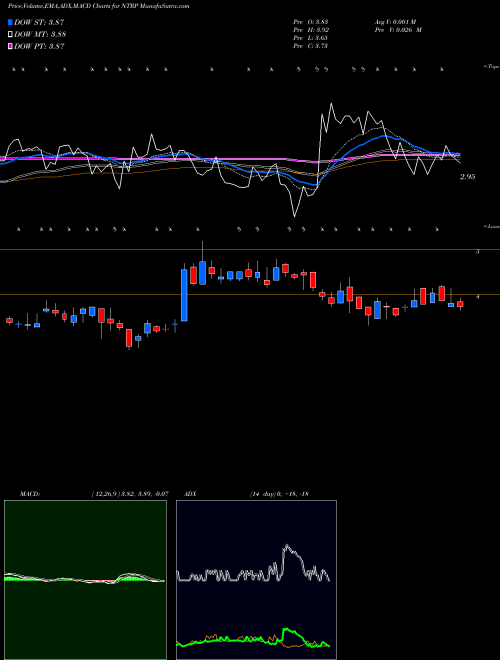500x660 pixels.
Task: Click the MACD (12,26,9) parameter values
Action: [x=130, y=494]
